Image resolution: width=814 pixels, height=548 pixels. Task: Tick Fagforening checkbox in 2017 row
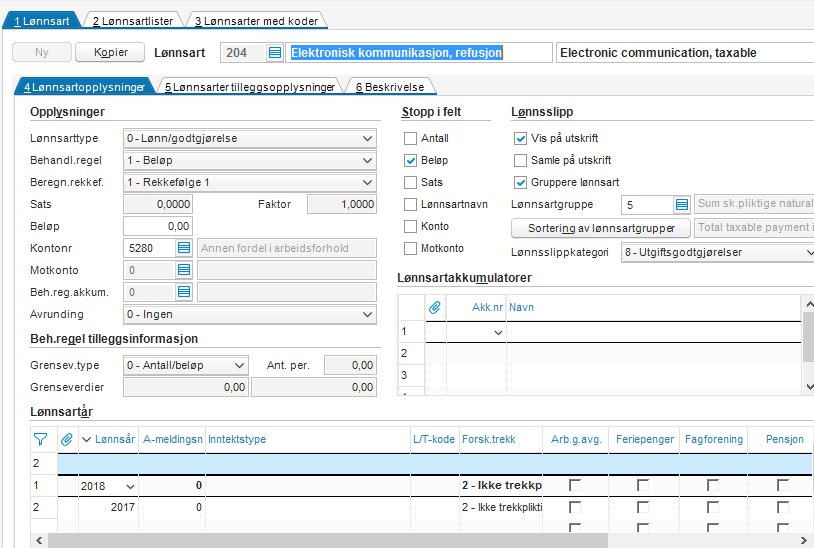tap(713, 507)
